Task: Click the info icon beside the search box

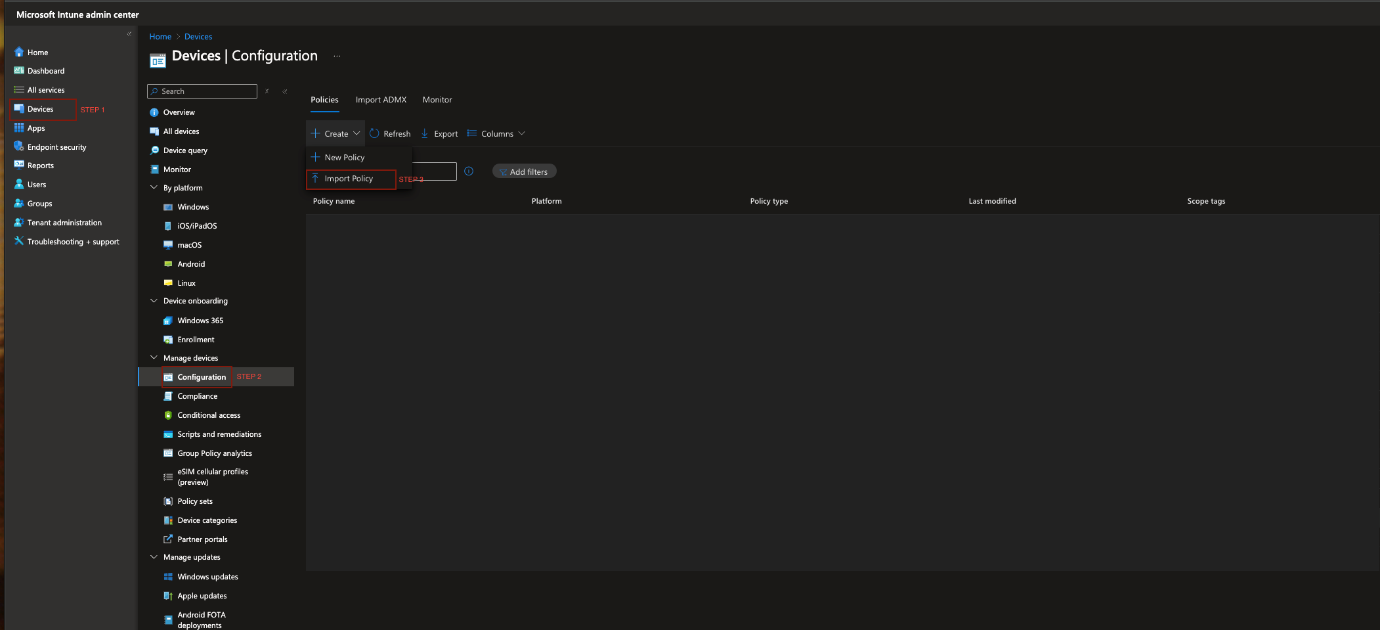Action: tap(468, 171)
